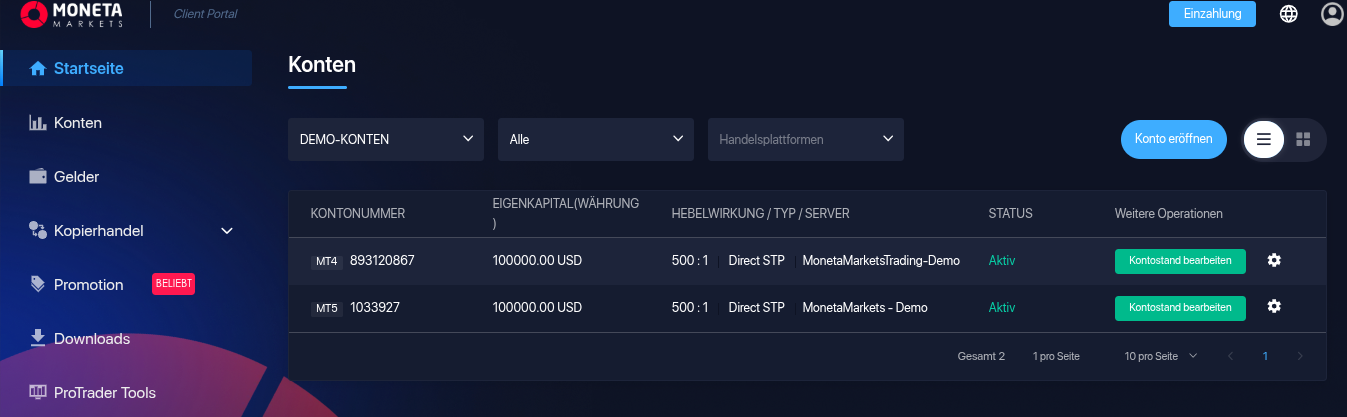
Task: Change the 10 pro Seite page size
Action: coord(1160,356)
